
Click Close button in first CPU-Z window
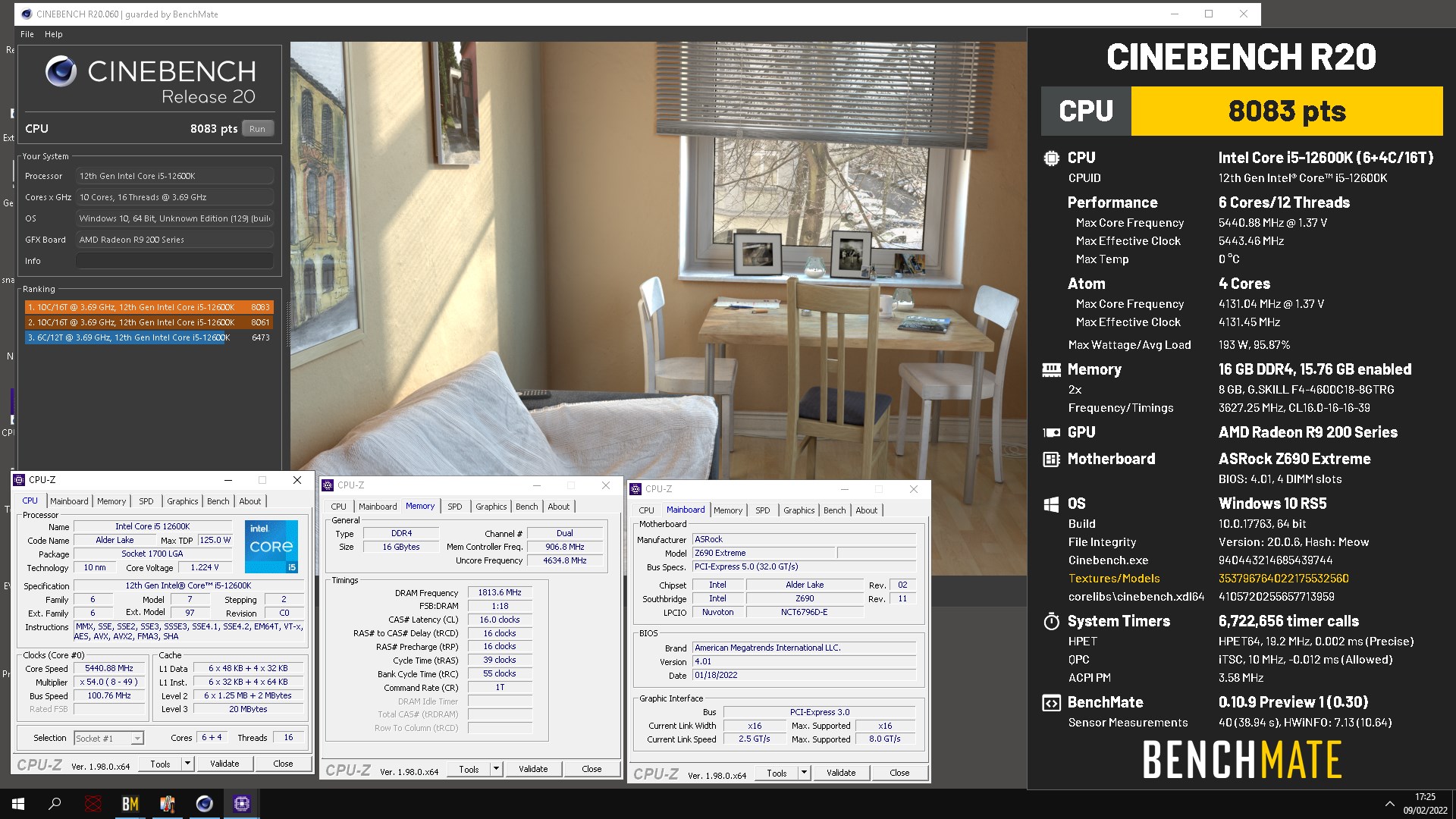(283, 764)
